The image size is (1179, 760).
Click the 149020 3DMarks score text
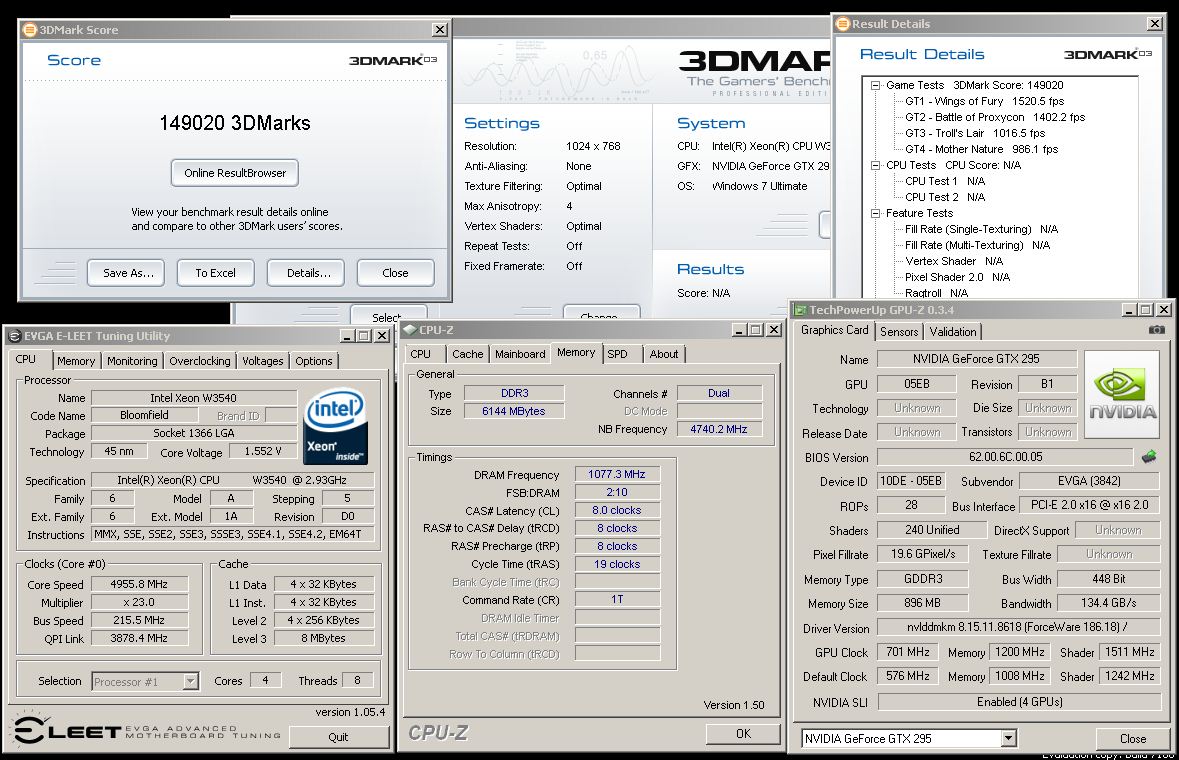(x=235, y=123)
